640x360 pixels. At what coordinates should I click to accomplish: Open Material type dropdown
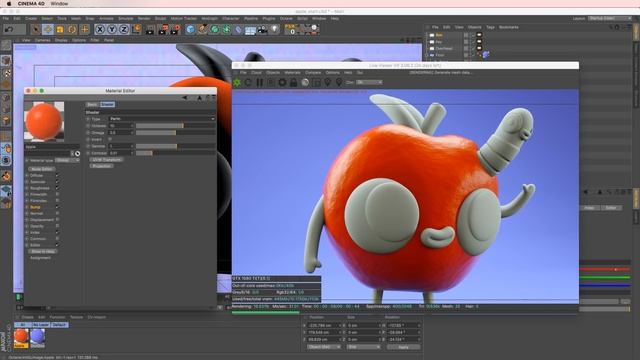coord(67,160)
